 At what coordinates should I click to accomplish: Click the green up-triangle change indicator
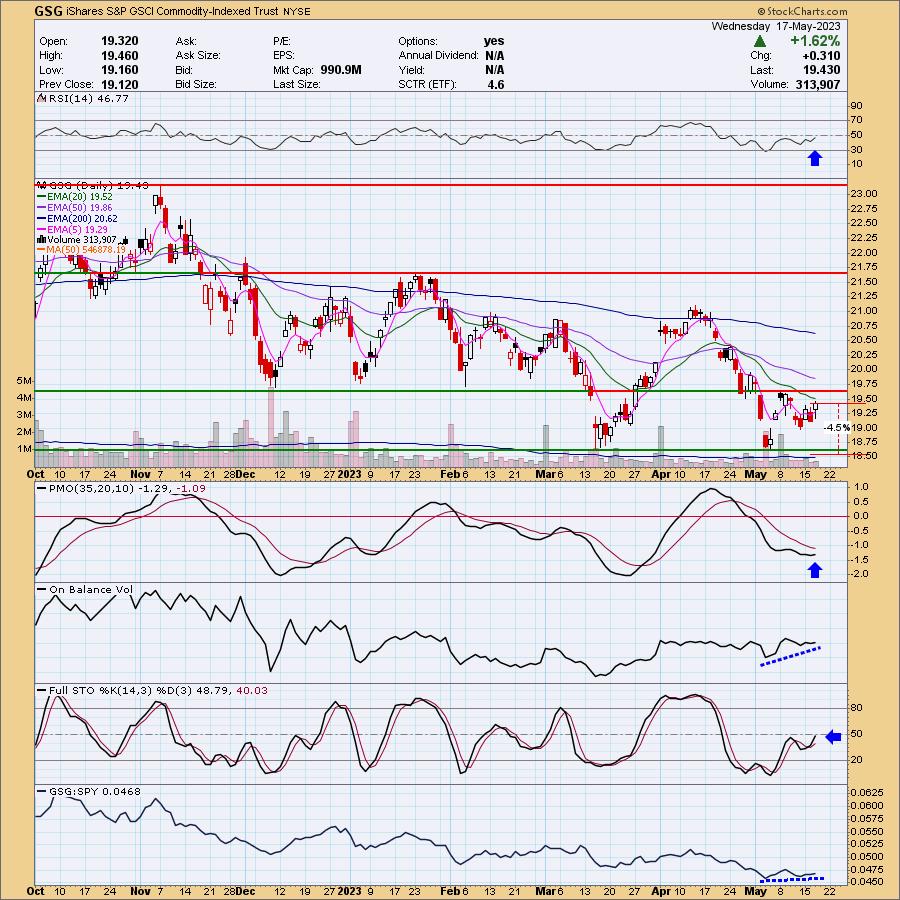click(759, 41)
